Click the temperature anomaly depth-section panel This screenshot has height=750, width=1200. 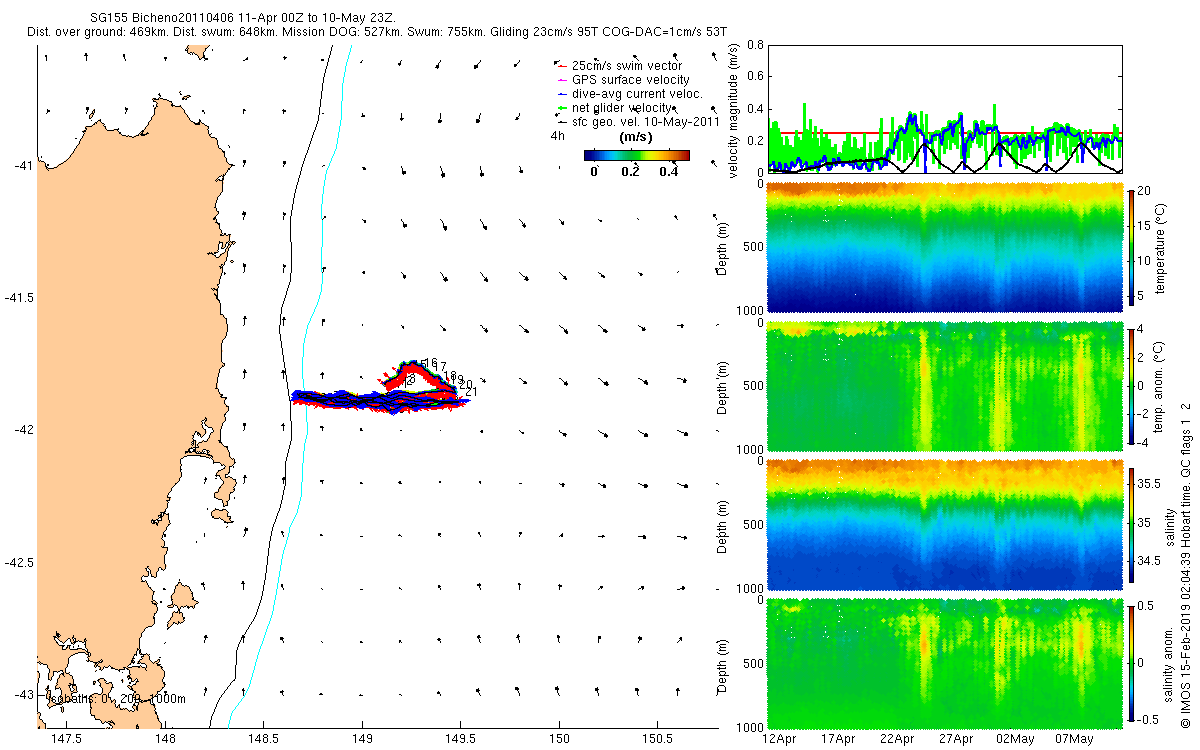[x=943, y=385]
